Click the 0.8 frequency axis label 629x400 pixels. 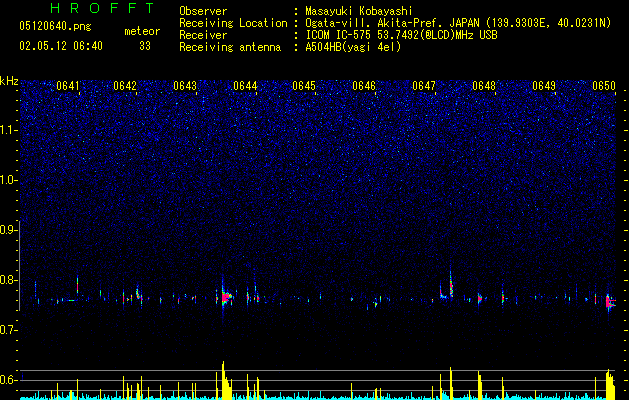coord(9,280)
